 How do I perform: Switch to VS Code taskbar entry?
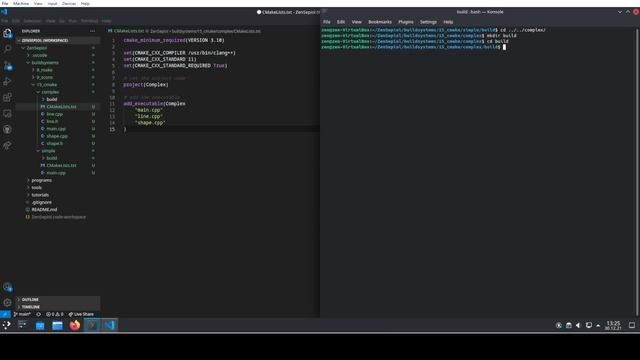click(x=109, y=325)
